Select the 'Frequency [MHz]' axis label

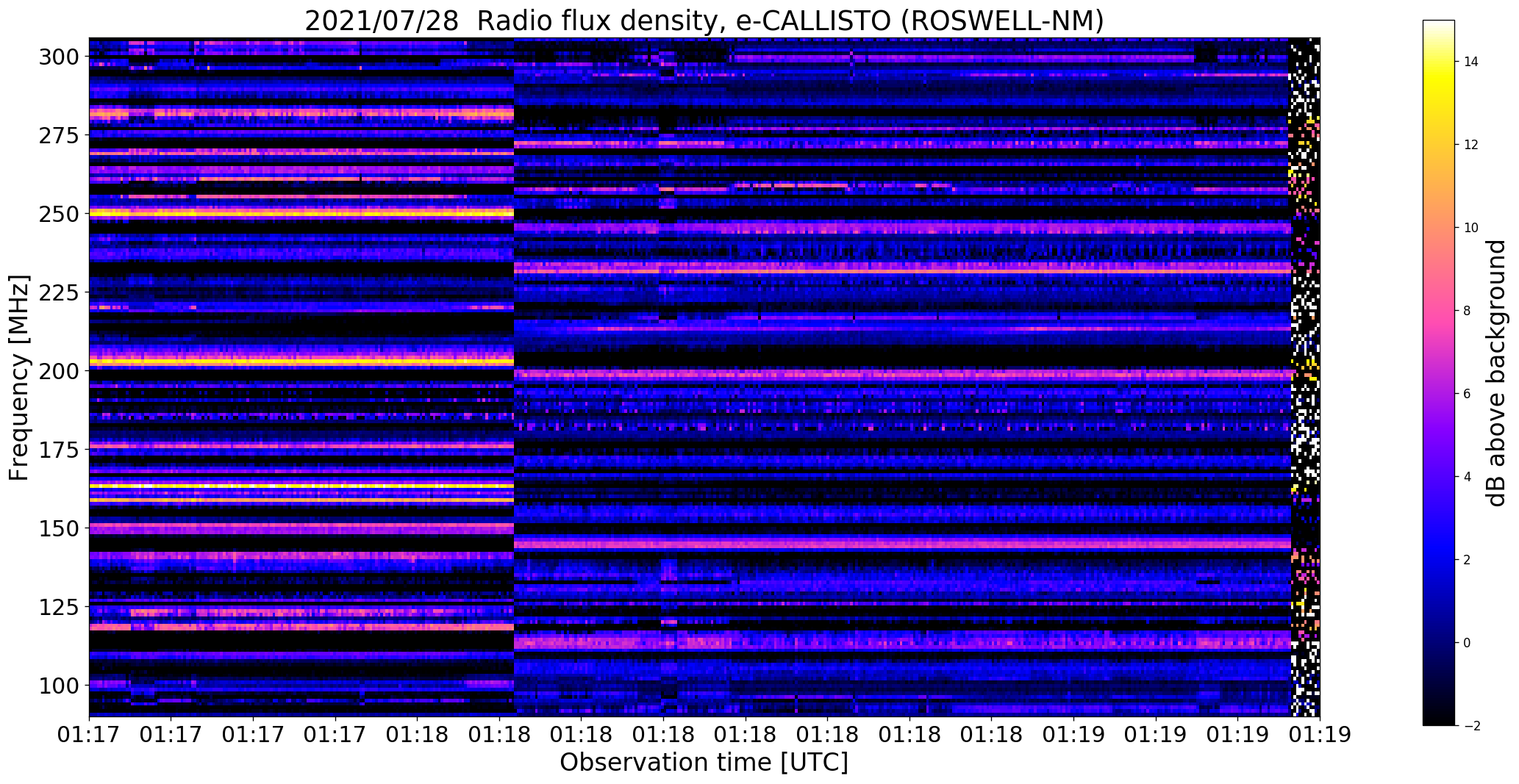(x=19, y=378)
